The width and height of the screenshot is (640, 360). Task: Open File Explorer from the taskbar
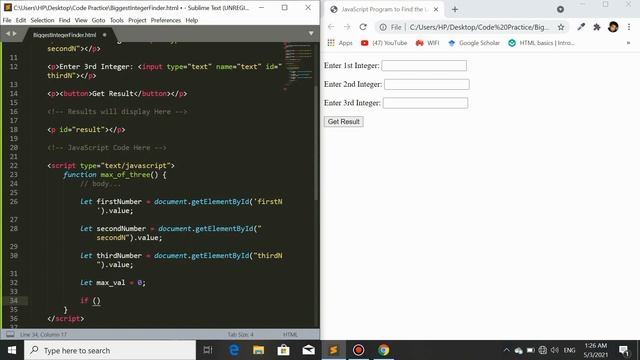258,350
